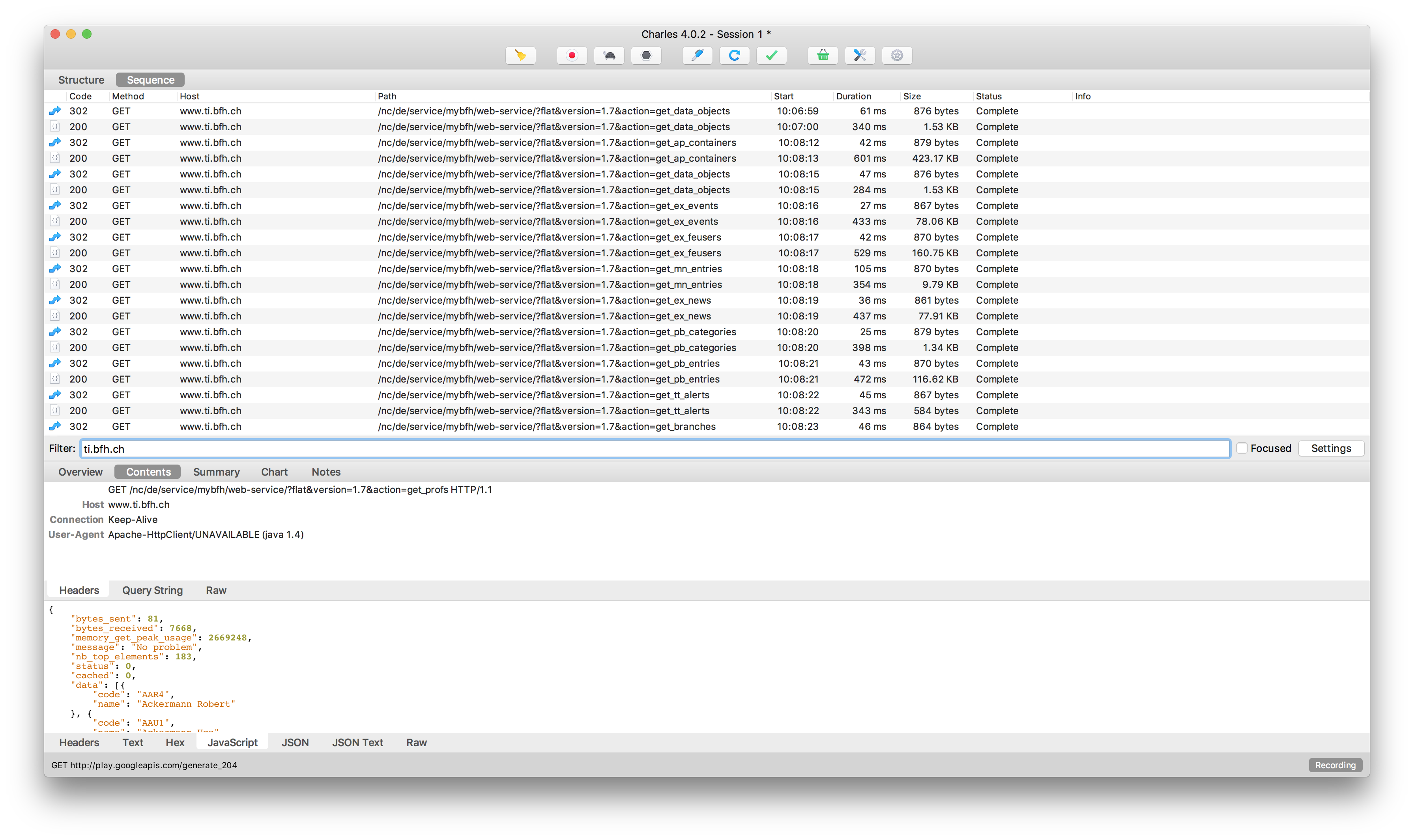This screenshot has height=840, width=1414.
Task: Sort the list by the Size column header
Action: pyautogui.click(x=912, y=96)
